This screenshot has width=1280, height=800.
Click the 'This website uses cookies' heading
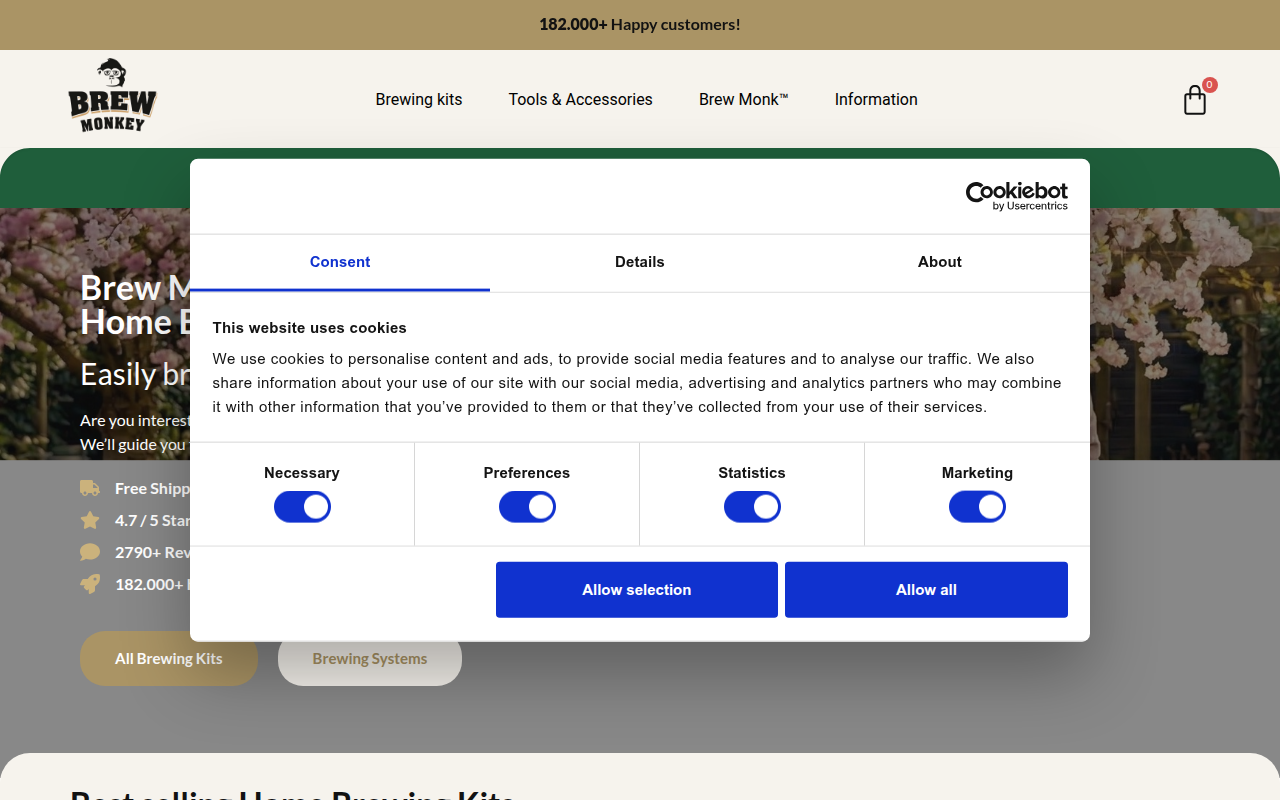(x=310, y=328)
